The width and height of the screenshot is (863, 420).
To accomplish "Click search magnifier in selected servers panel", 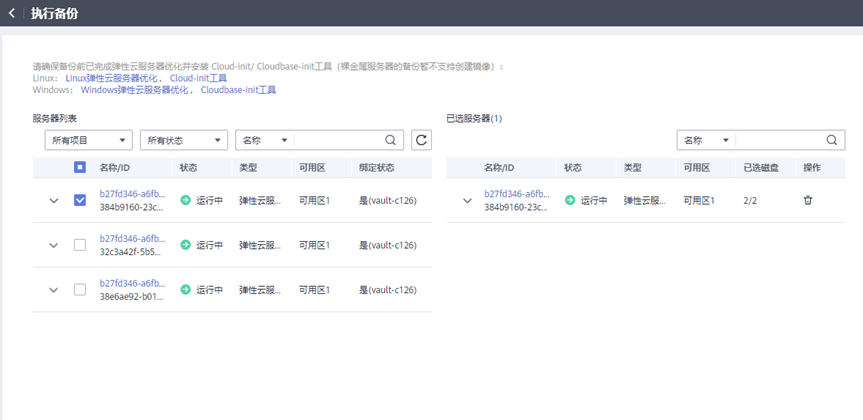I will pos(832,140).
